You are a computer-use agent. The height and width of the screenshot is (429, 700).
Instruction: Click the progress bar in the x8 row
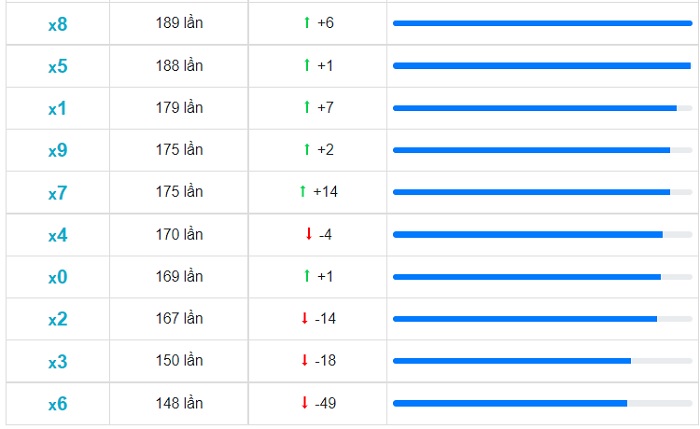click(x=542, y=23)
